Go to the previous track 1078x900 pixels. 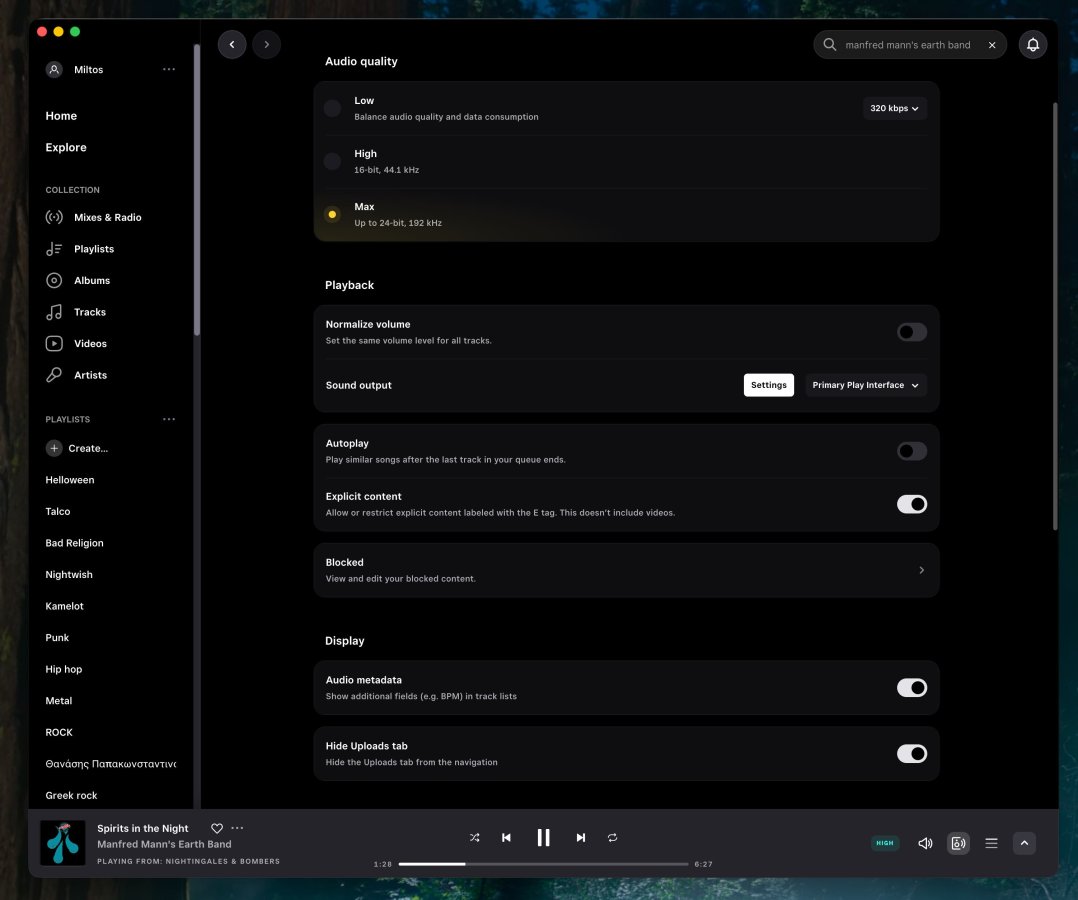pos(507,838)
